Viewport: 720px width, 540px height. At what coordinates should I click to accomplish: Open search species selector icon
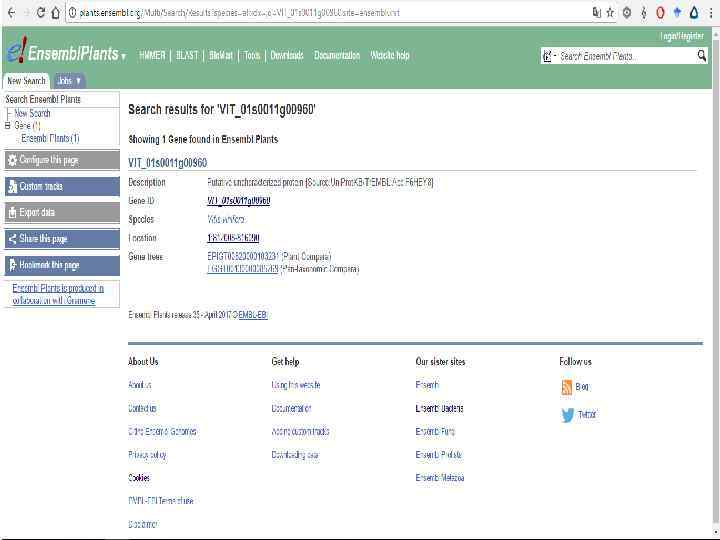point(547,56)
